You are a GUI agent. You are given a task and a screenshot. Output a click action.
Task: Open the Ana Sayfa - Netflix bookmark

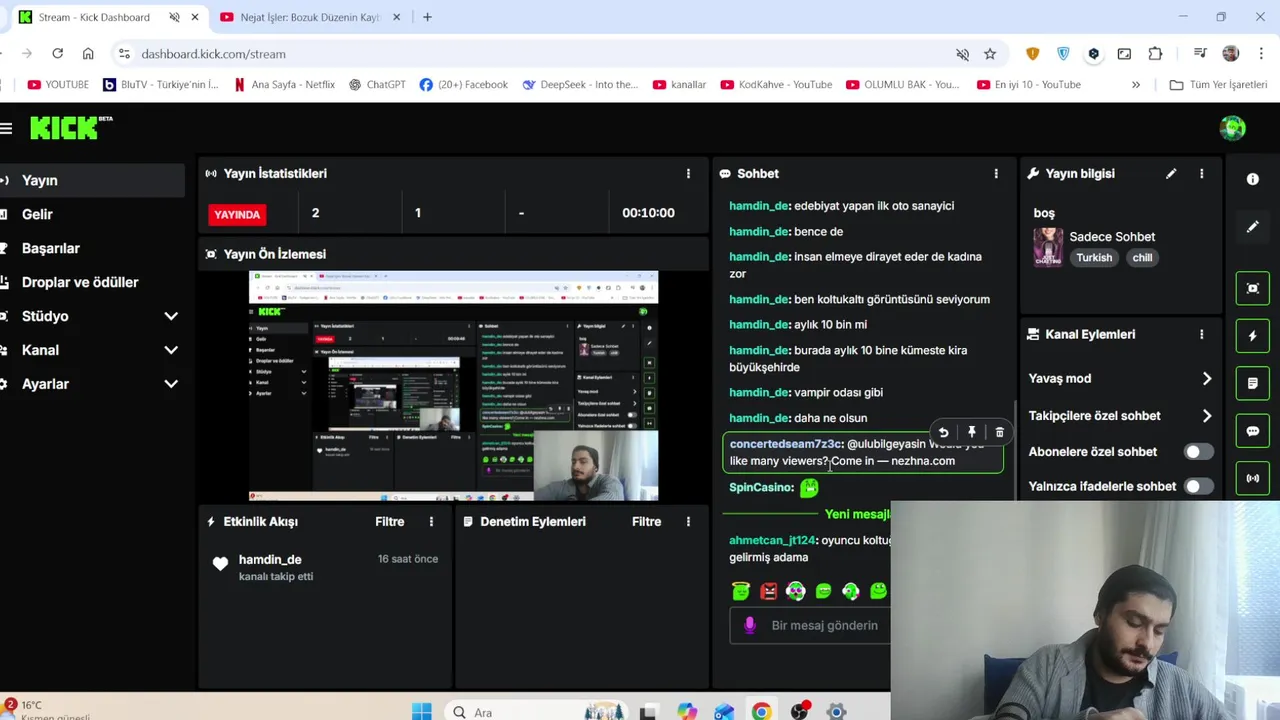(284, 85)
